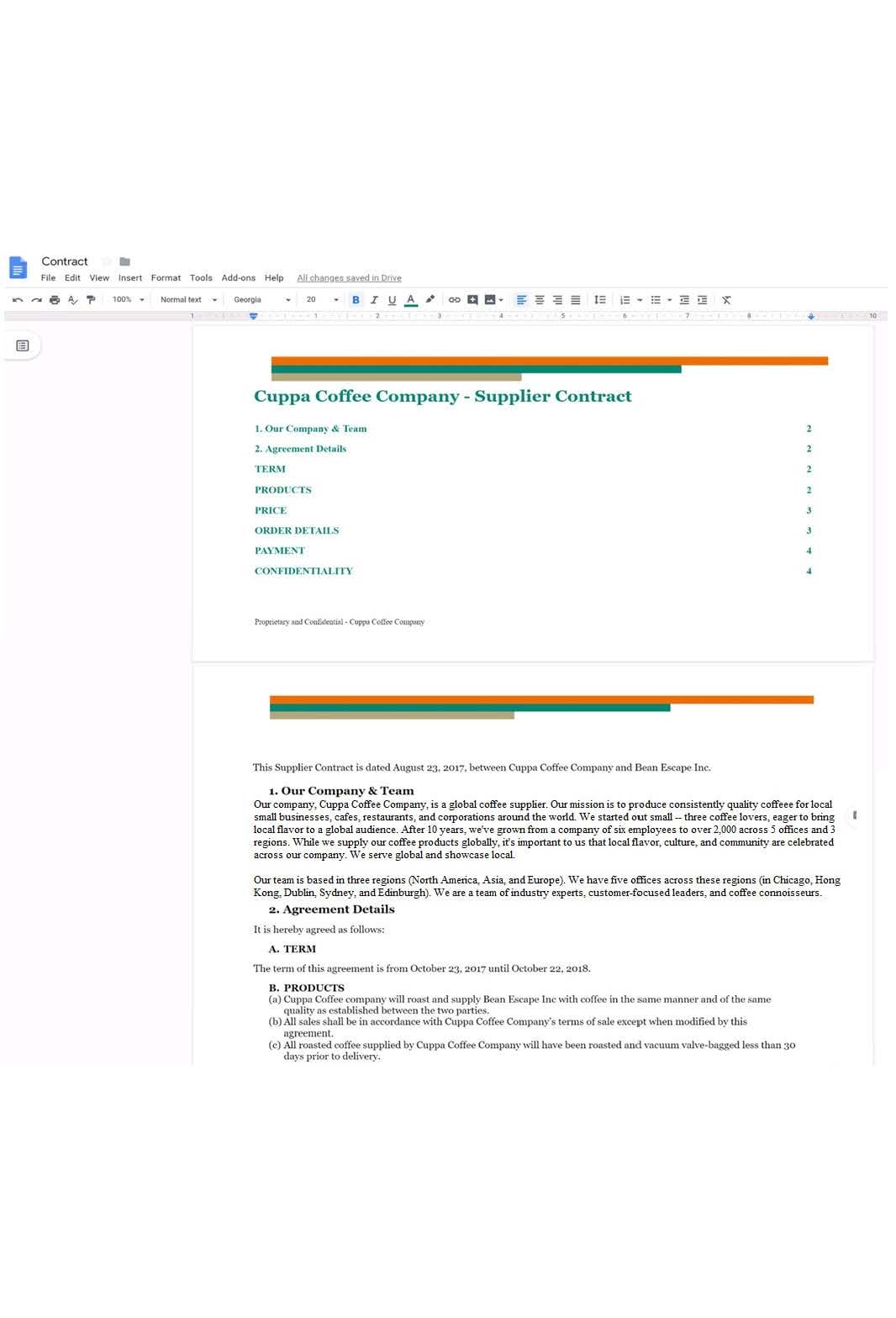896x1318 pixels.
Task: Open the Insert menu
Action: (130, 278)
